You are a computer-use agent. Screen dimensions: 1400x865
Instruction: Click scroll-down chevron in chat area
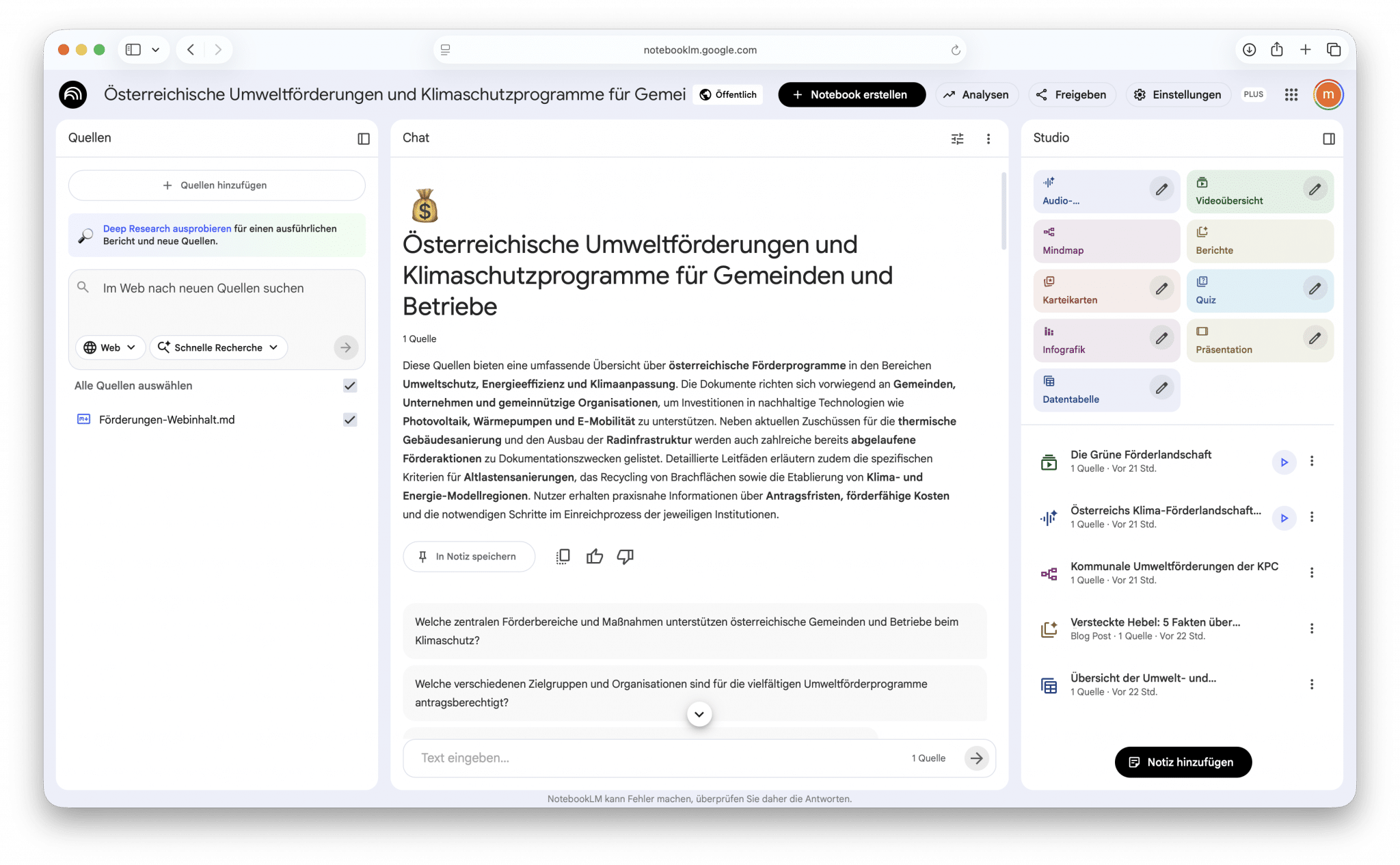[x=699, y=714]
